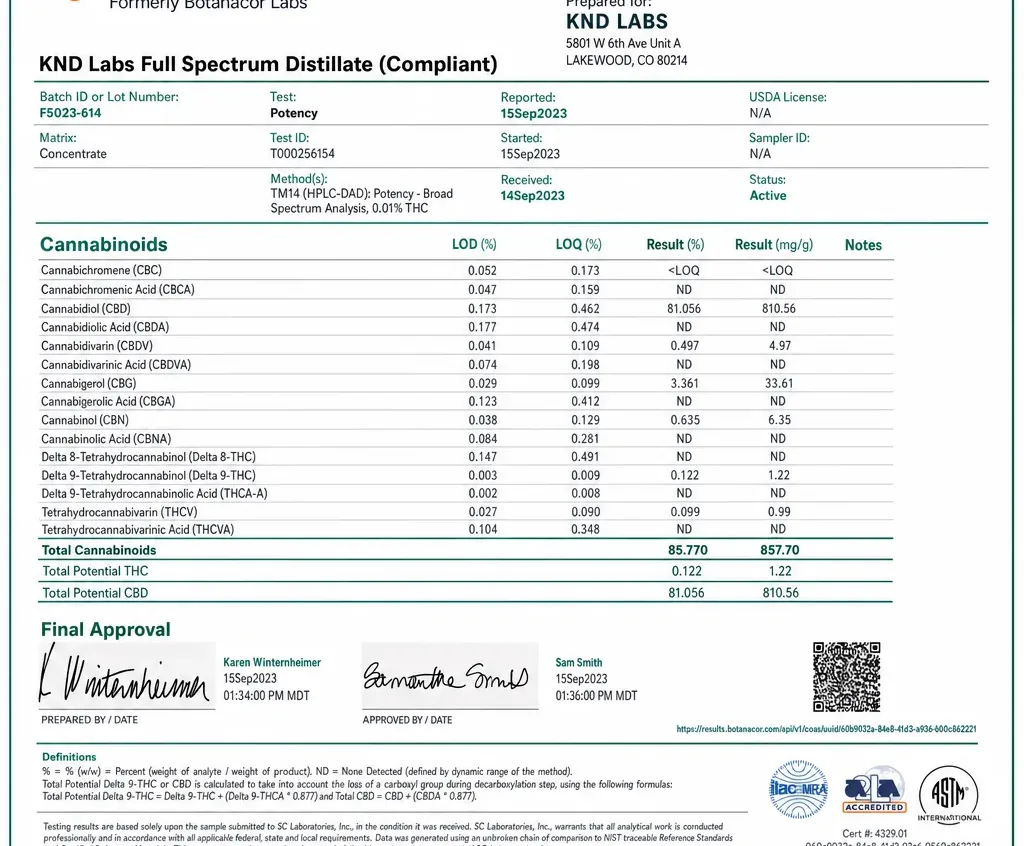Select the Cannabidiol (CBD) row label

[86, 308]
